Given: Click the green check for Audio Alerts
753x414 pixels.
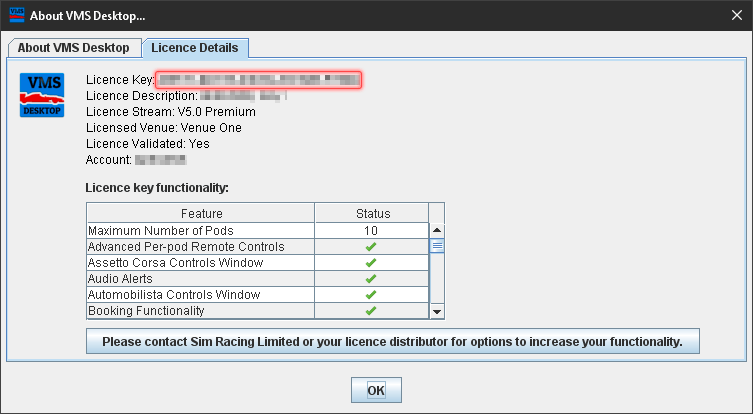Looking at the screenshot, I should pos(371,279).
